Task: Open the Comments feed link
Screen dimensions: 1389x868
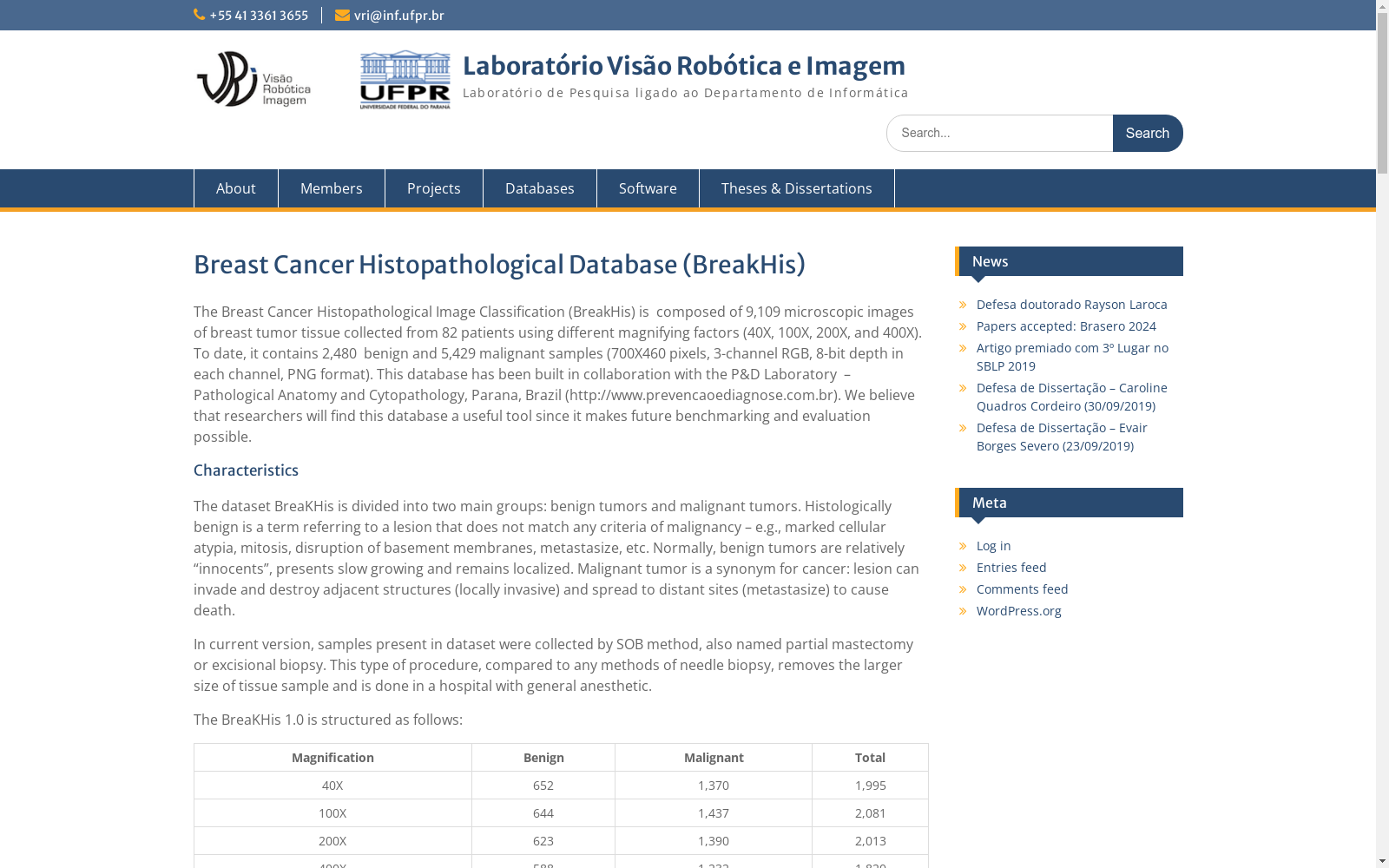Action: click(1023, 589)
